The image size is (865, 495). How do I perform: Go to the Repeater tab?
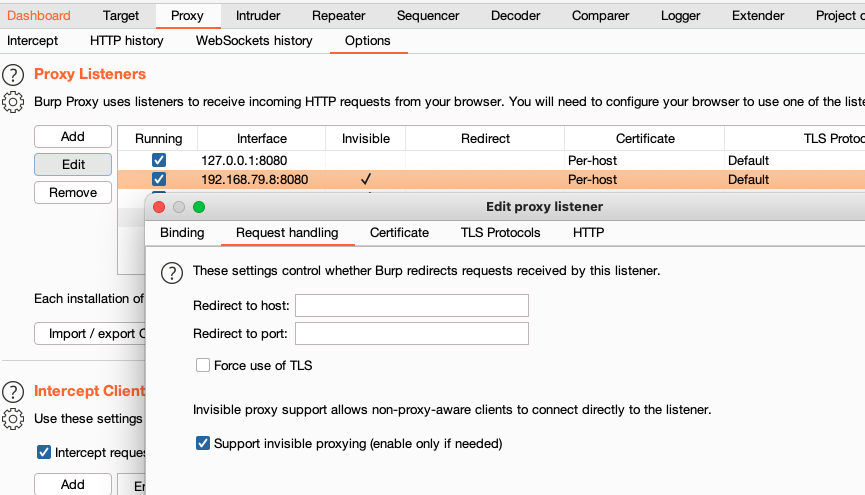coord(339,15)
